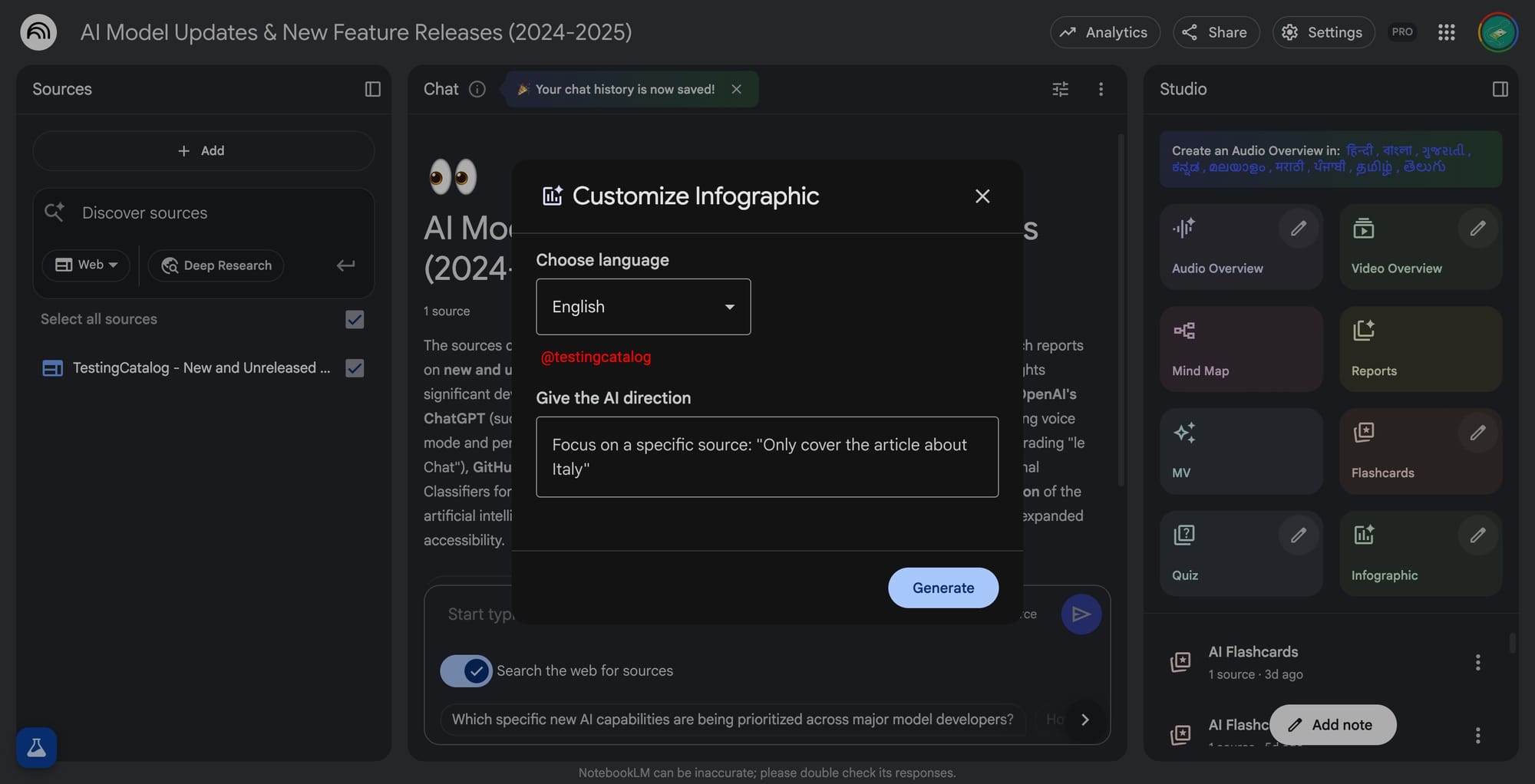Open the account profile avatar

(x=1497, y=32)
